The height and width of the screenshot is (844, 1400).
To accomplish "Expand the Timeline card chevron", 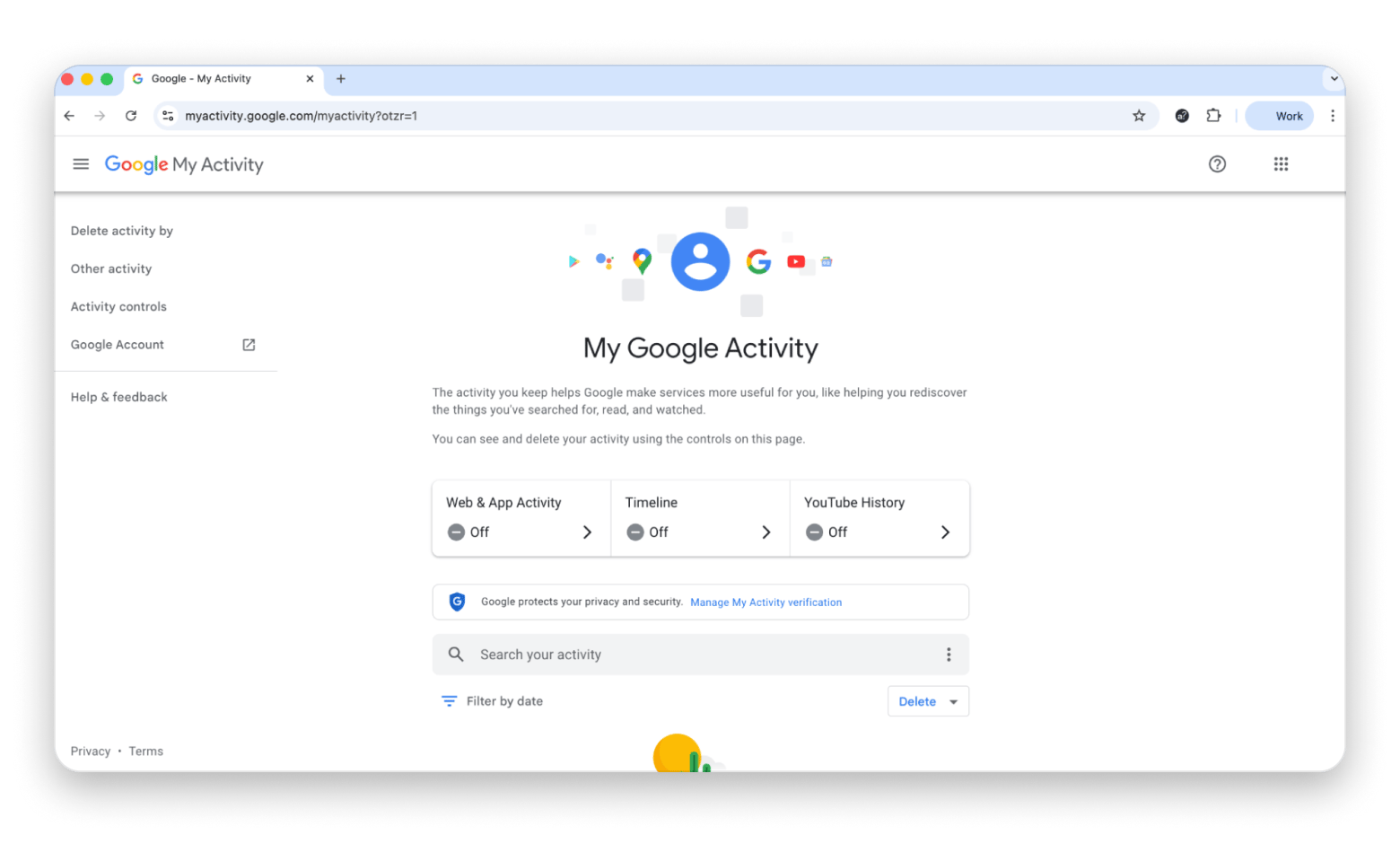I will coord(766,532).
